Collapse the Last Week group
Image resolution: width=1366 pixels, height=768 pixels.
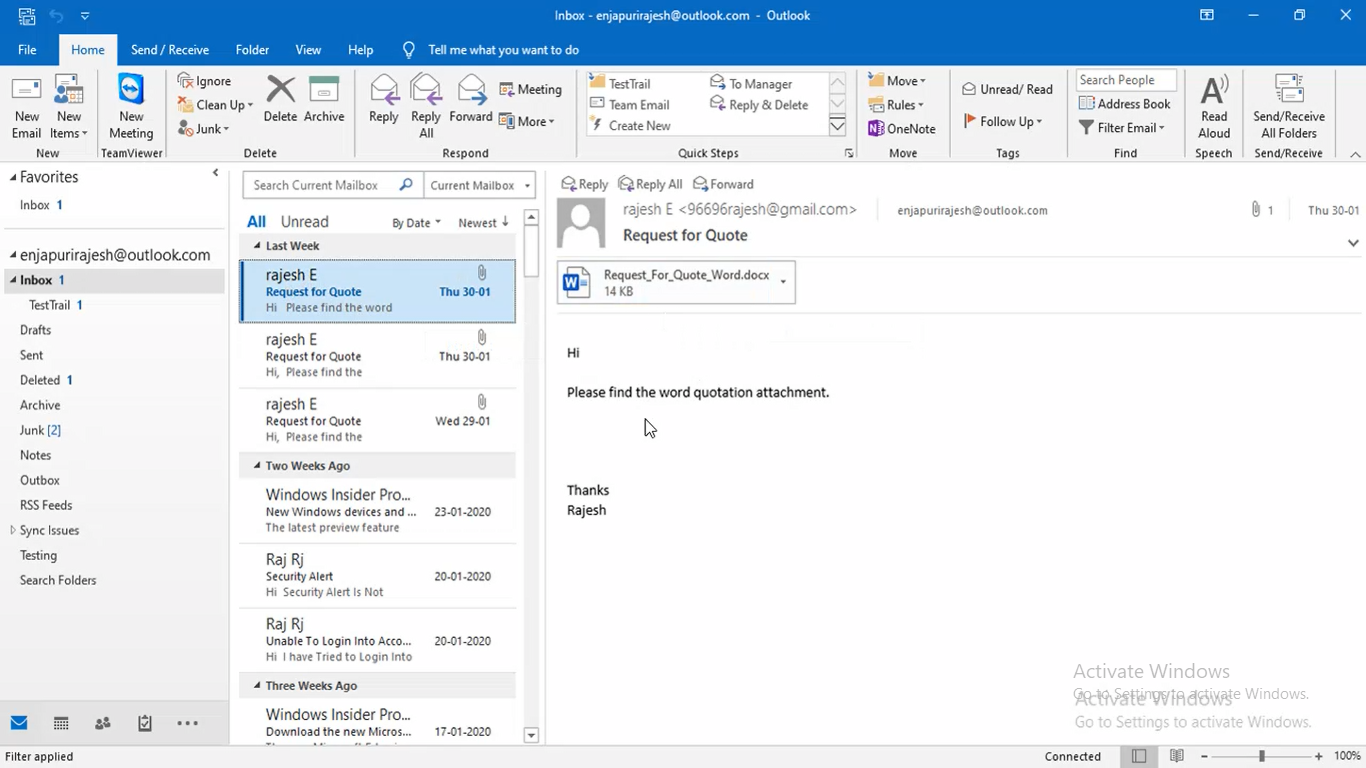[258, 246]
